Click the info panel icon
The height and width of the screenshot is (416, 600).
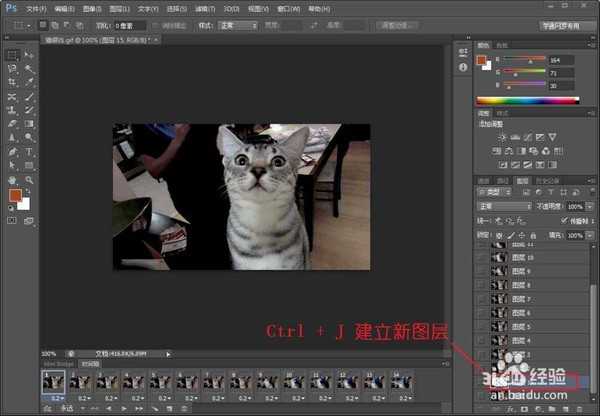(461, 68)
